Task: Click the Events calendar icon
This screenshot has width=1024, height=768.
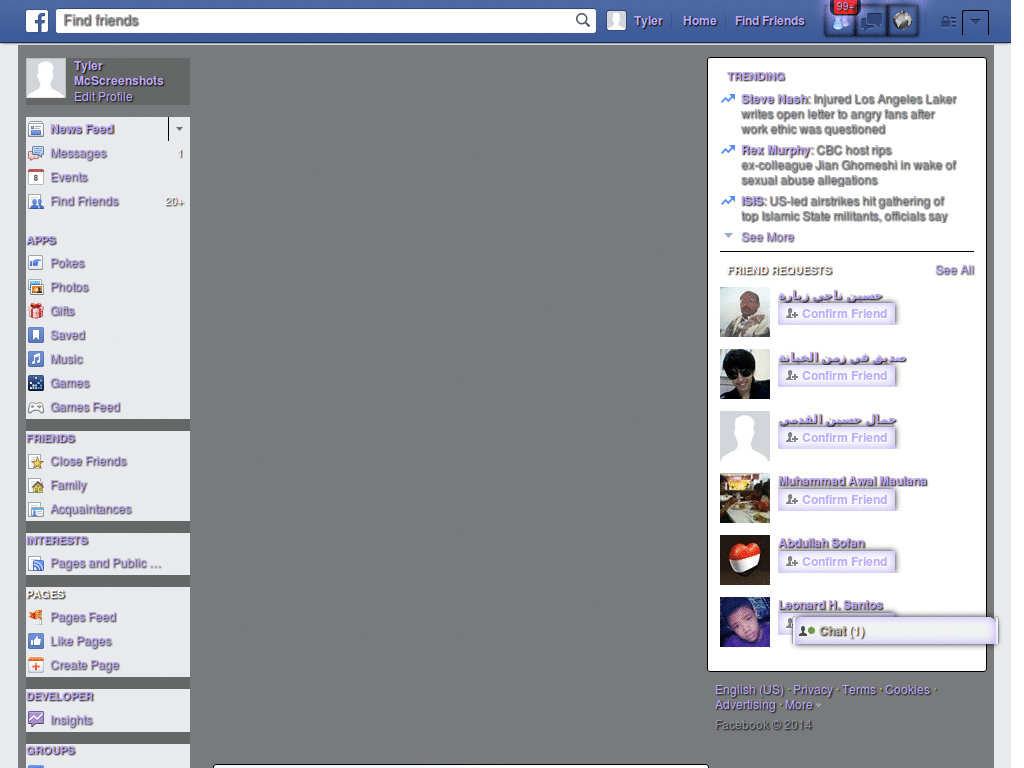Action: (x=37, y=178)
